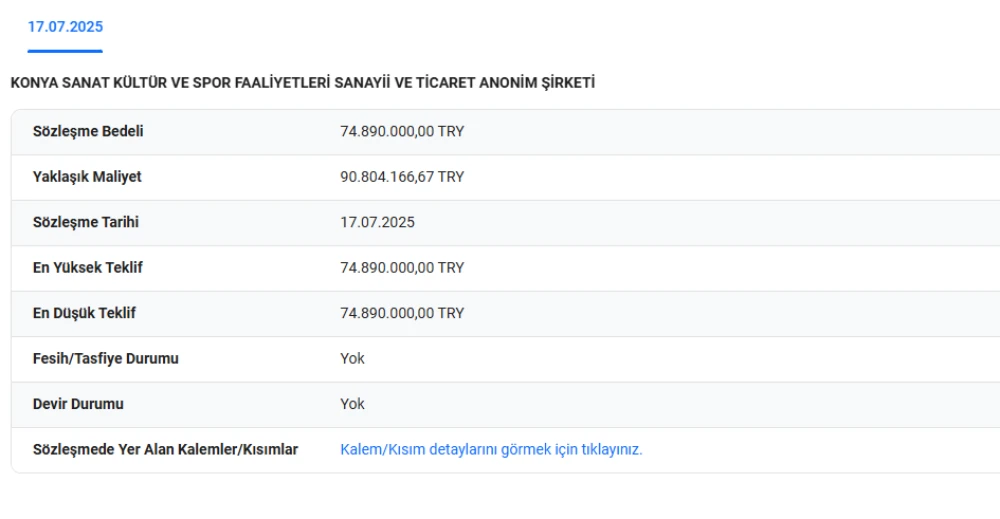Screen dimensions: 1000x519
Task: Click the Devir Durumu row label
Action: [78, 405]
